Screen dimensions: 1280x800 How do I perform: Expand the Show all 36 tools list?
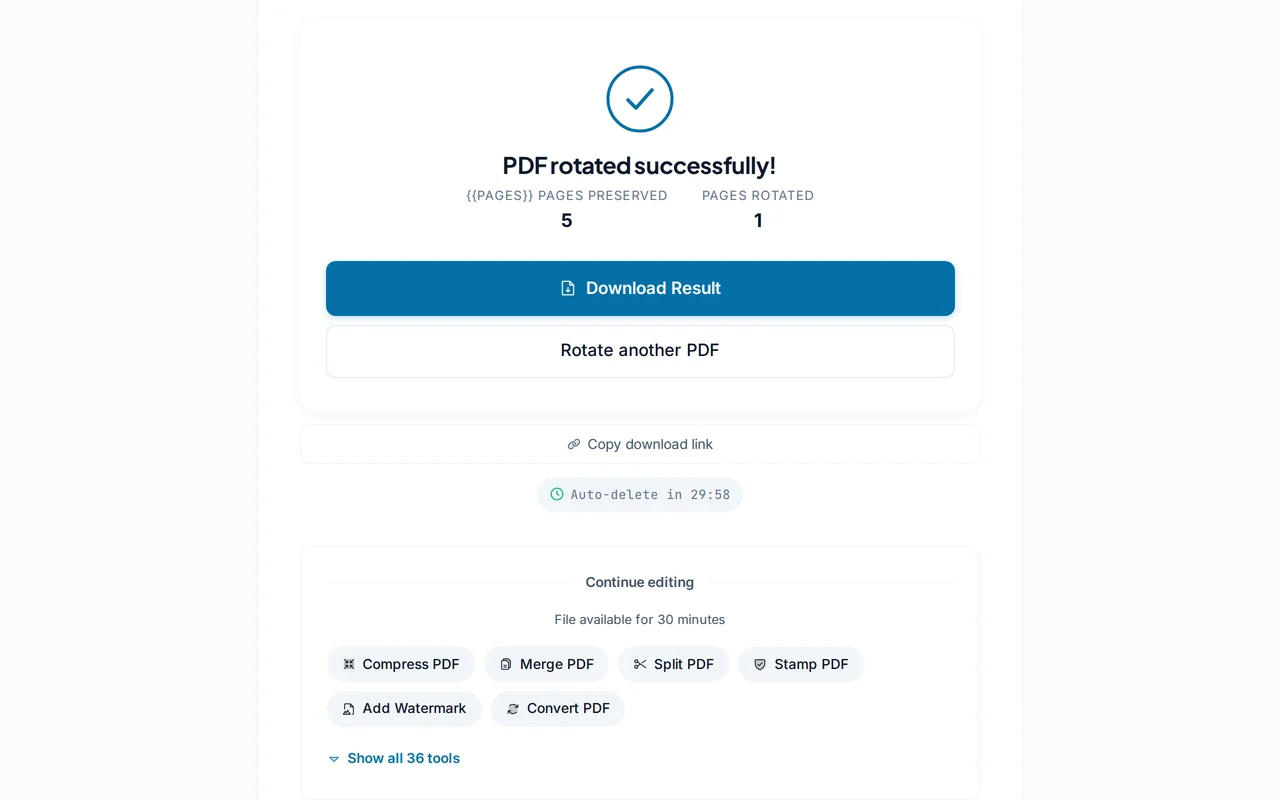pos(403,758)
